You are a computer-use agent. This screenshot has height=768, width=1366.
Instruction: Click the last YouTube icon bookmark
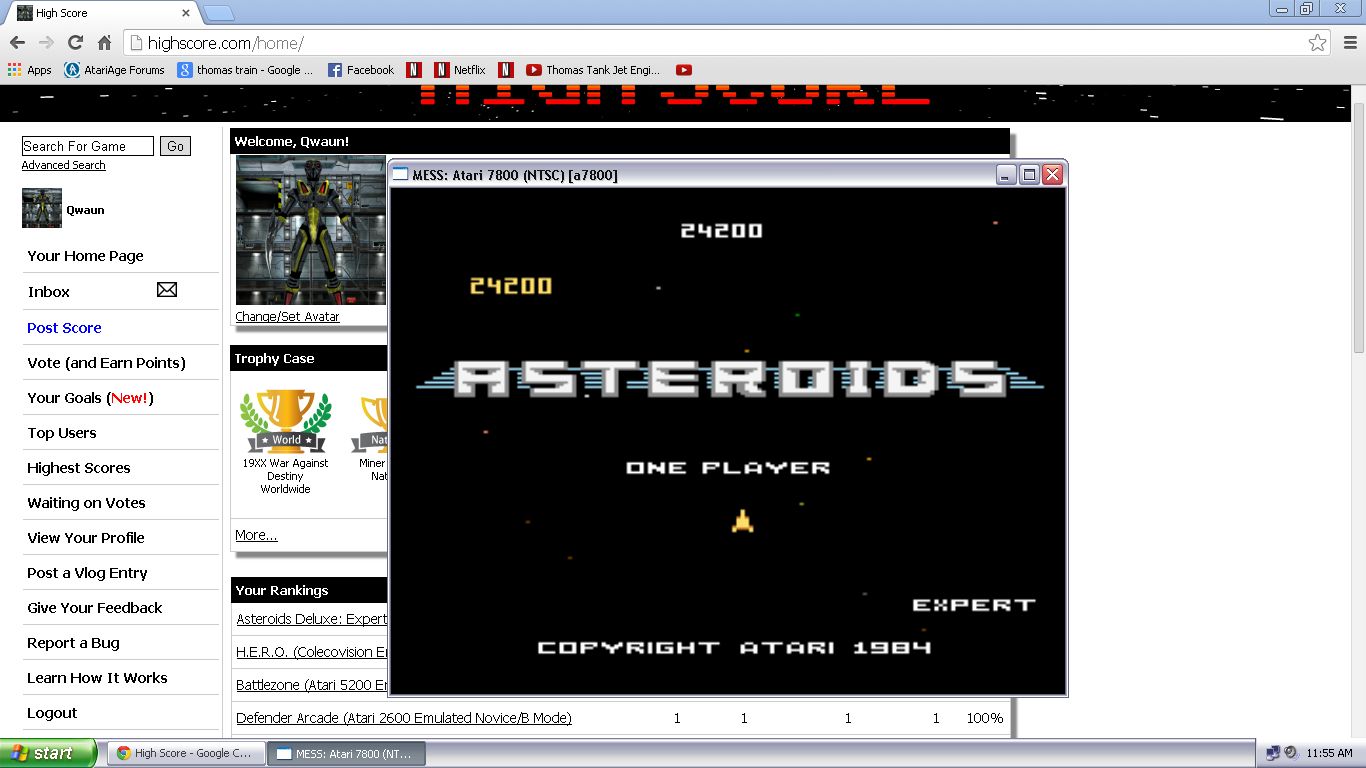point(684,70)
